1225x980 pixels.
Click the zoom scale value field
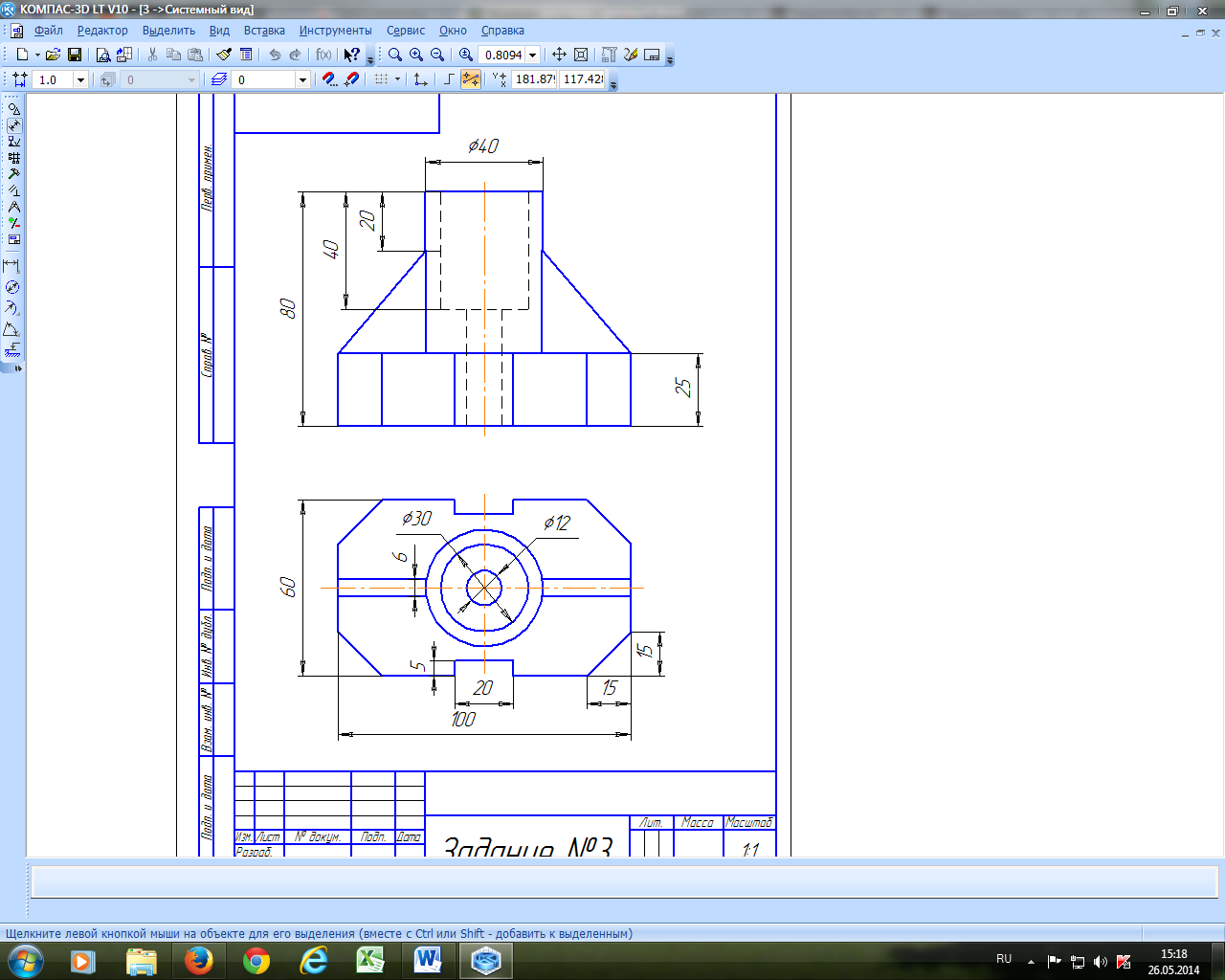click(503, 55)
